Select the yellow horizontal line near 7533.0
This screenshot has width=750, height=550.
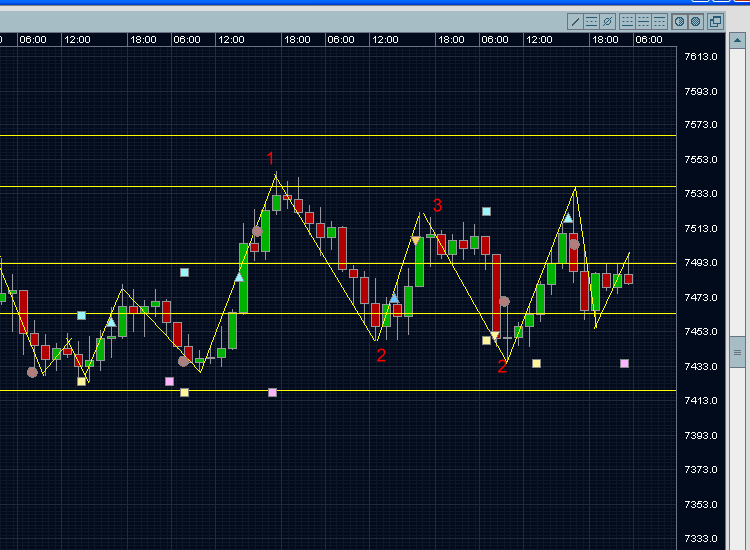point(150,187)
